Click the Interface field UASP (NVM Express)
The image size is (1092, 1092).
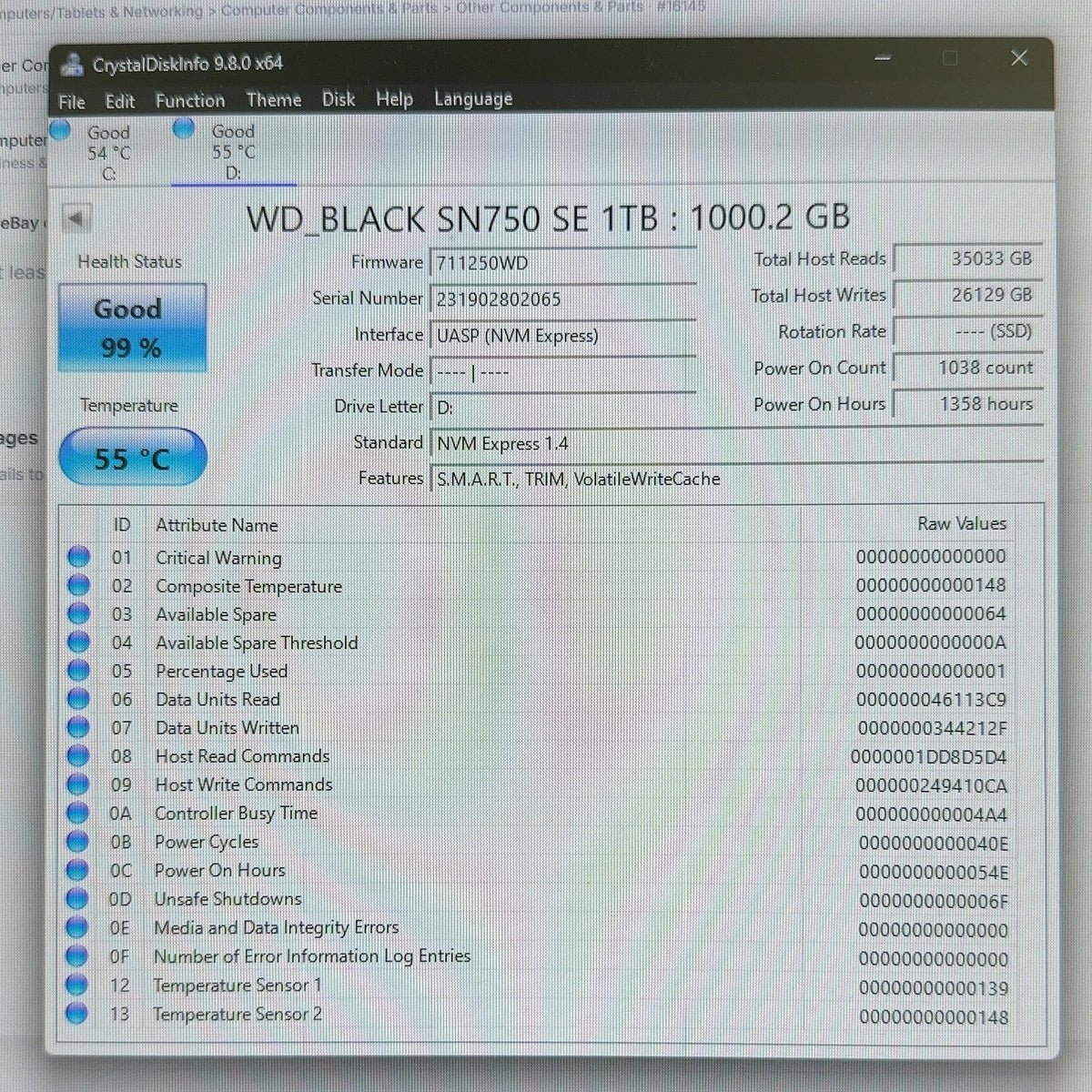562,336
